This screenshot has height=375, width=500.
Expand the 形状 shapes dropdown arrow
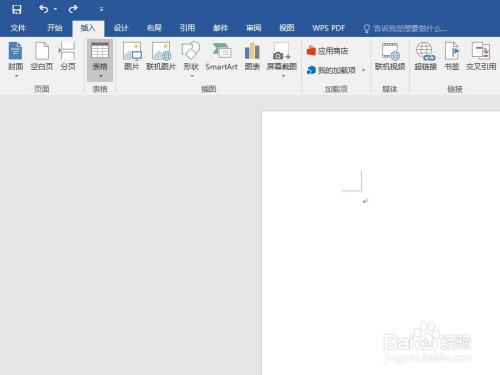pyautogui.click(x=192, y=76)
